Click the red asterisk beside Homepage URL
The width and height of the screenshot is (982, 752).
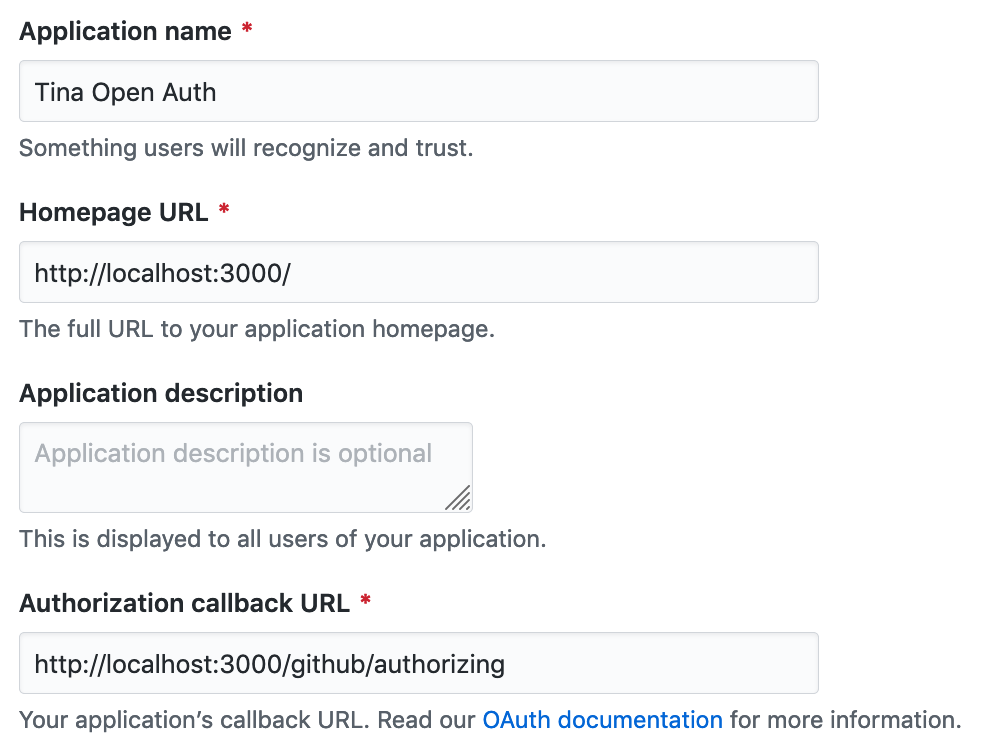[224, 209]
